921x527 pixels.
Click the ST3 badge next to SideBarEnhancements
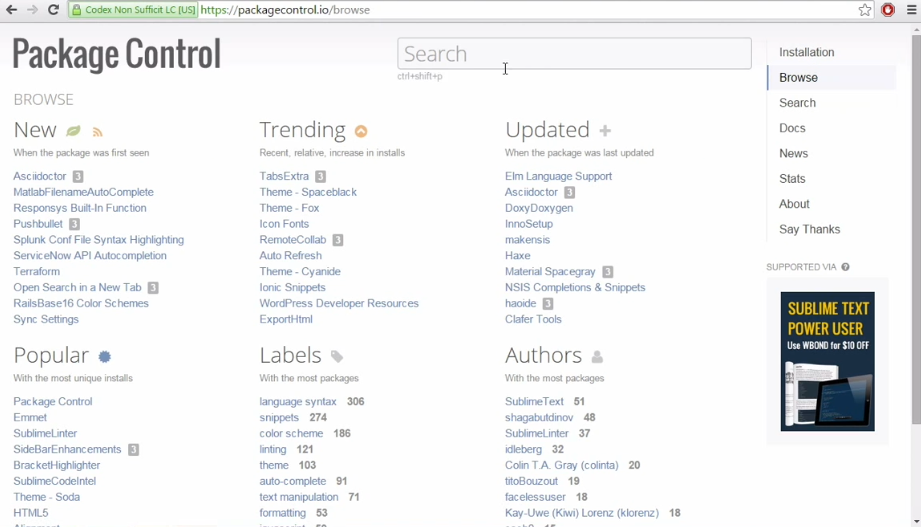133,449
